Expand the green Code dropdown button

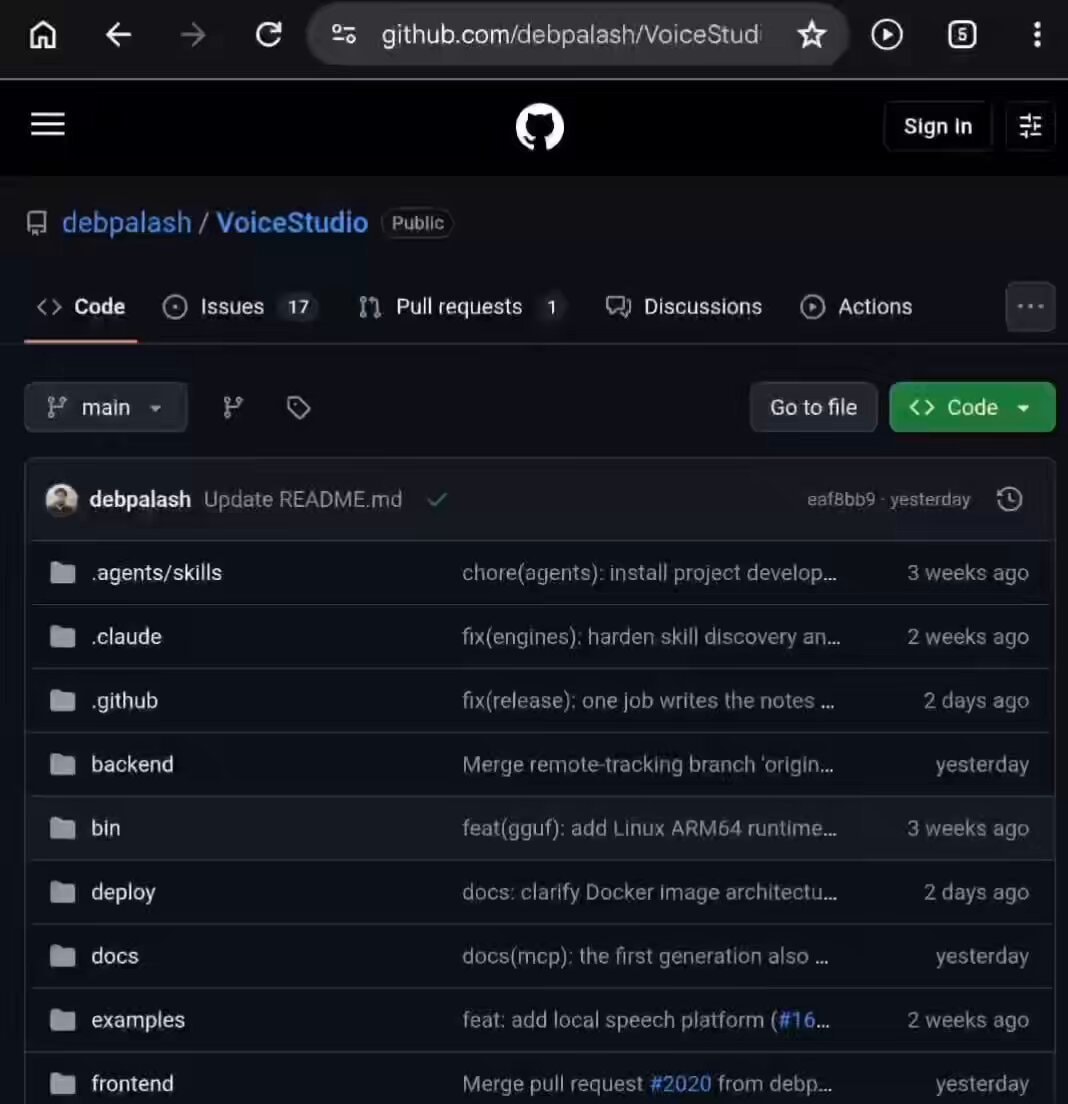pyautogui.click(x=972, y=407)
